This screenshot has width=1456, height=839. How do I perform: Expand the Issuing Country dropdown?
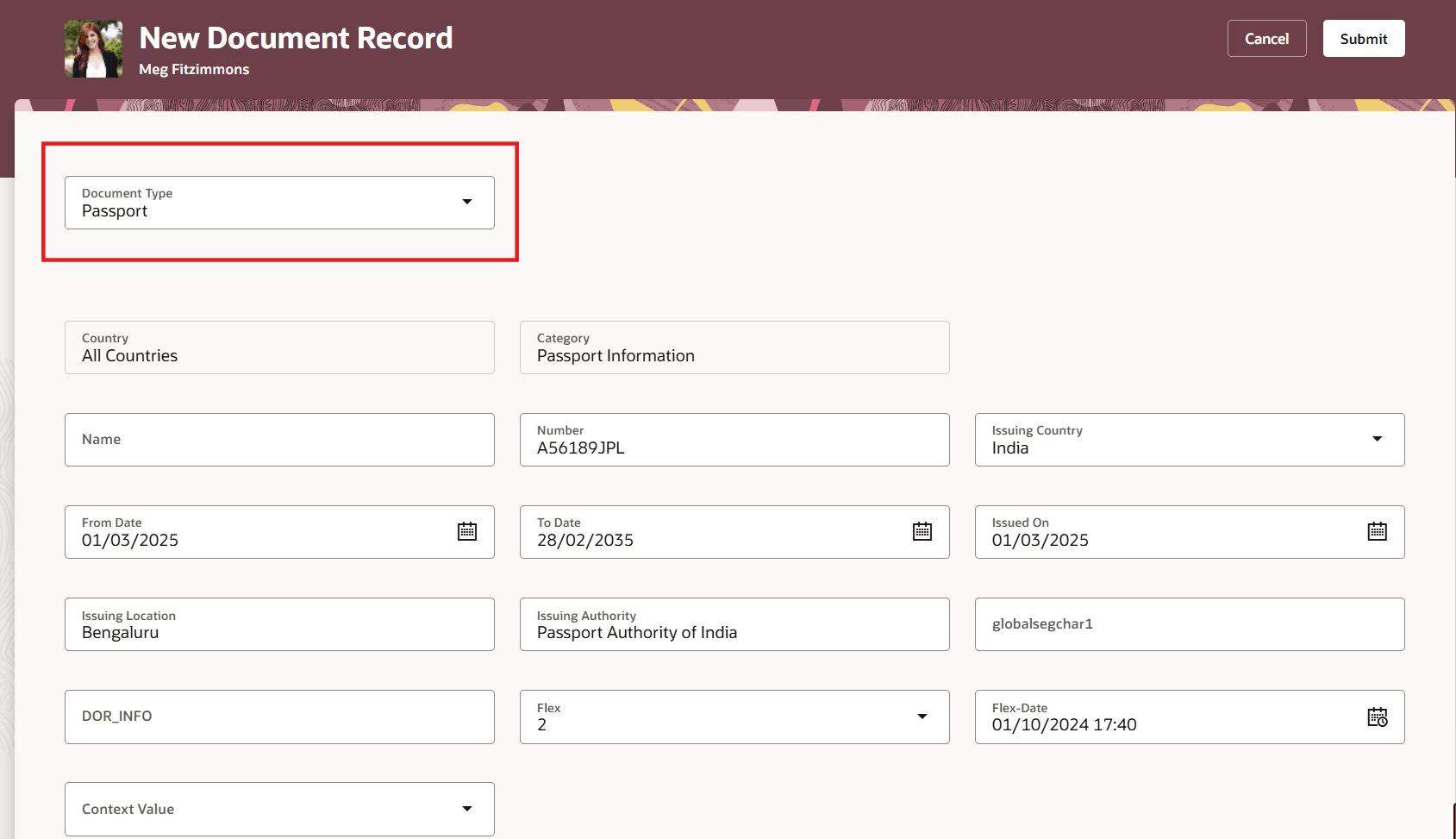[1378, 439]
